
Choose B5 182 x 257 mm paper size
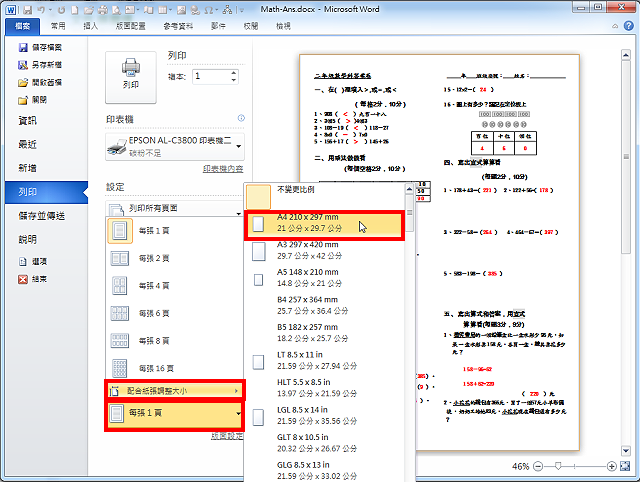click(x=324, y=333)
